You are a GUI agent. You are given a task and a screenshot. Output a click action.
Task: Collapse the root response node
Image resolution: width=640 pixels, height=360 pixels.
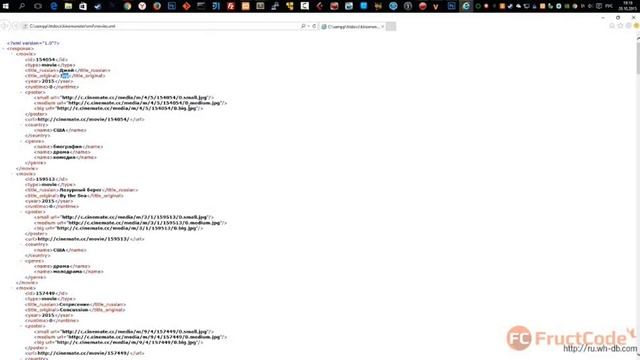[x=4, y=49]
